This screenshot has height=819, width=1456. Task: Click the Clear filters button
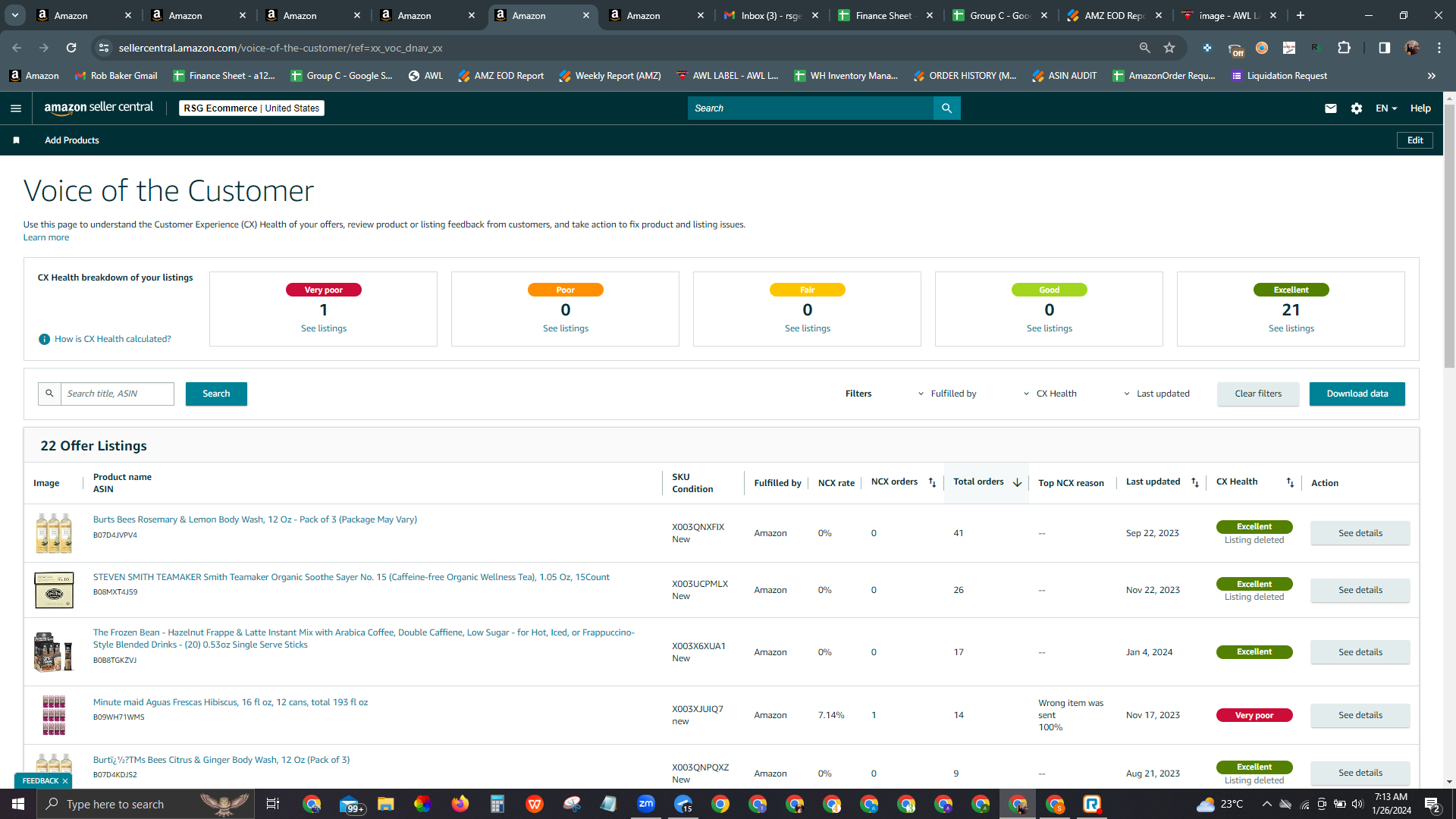pos(1258,394)
